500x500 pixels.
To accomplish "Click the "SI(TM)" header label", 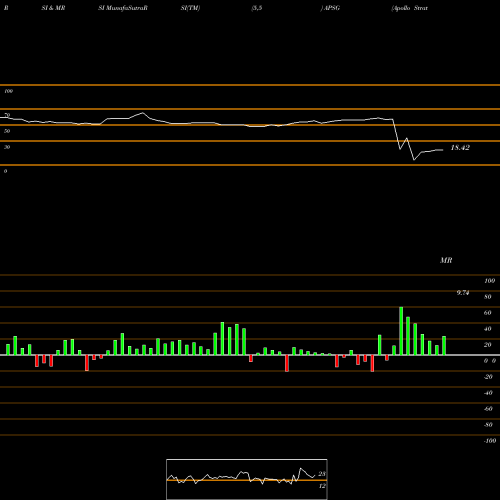I will pyautogui.click(x=190, y=8).
